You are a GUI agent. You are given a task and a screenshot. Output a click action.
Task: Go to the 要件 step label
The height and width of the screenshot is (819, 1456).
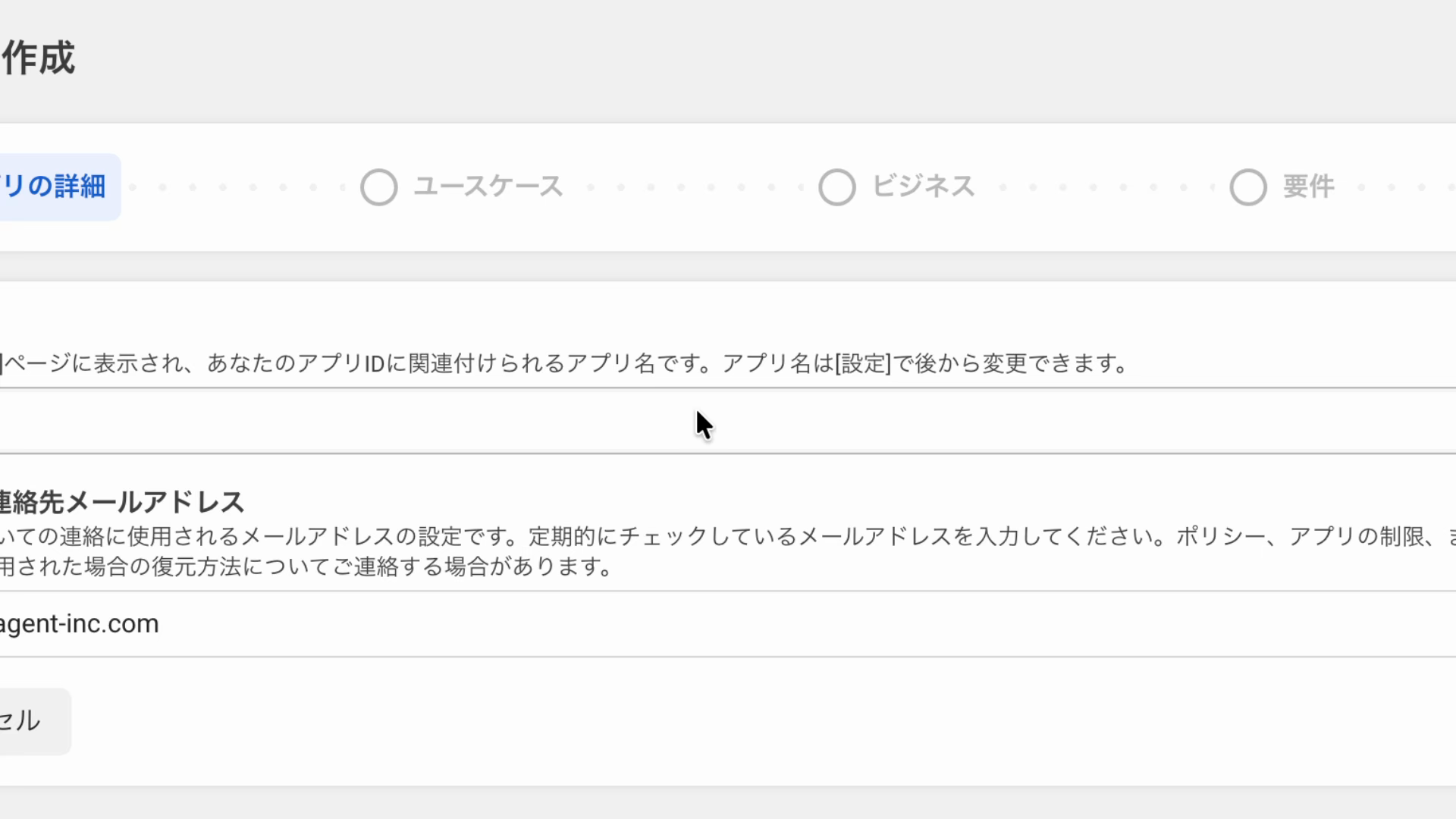point(1309,187)
